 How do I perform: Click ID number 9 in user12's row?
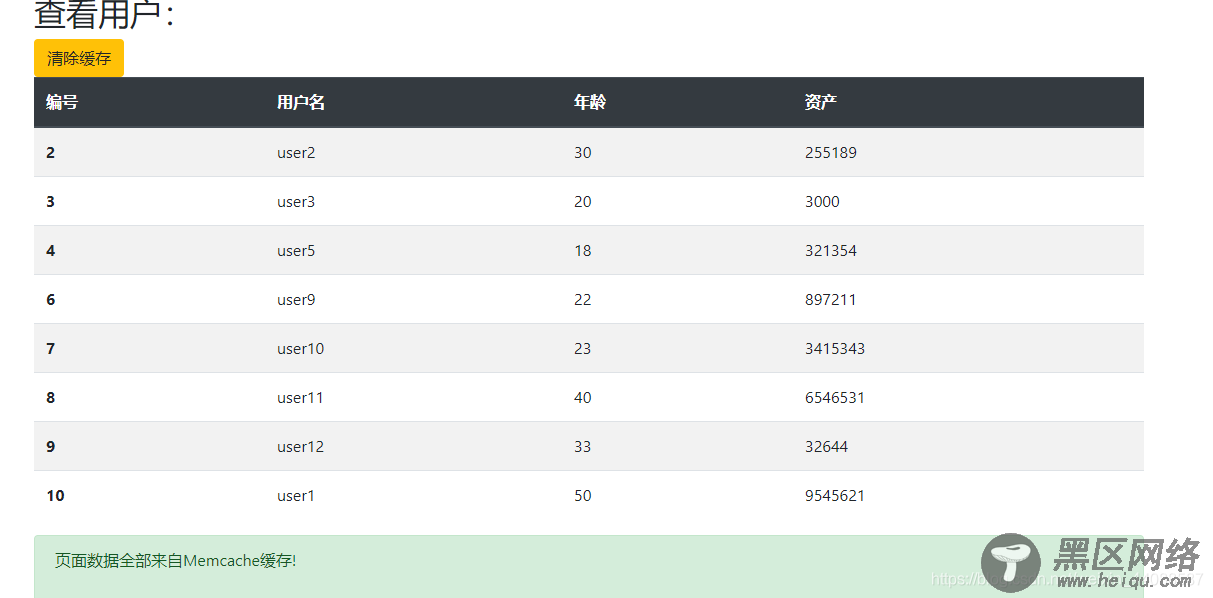pos(51,447)
